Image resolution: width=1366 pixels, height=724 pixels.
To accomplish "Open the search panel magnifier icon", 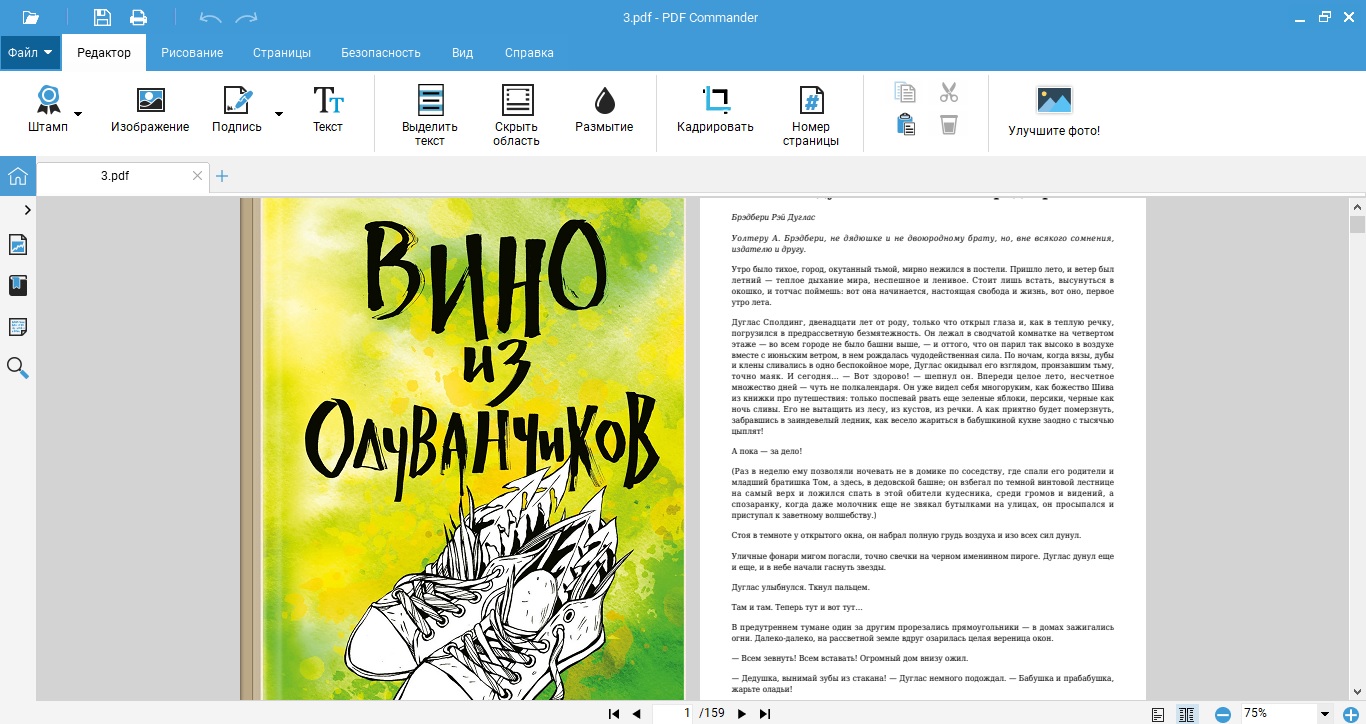I will coord(18,368).
